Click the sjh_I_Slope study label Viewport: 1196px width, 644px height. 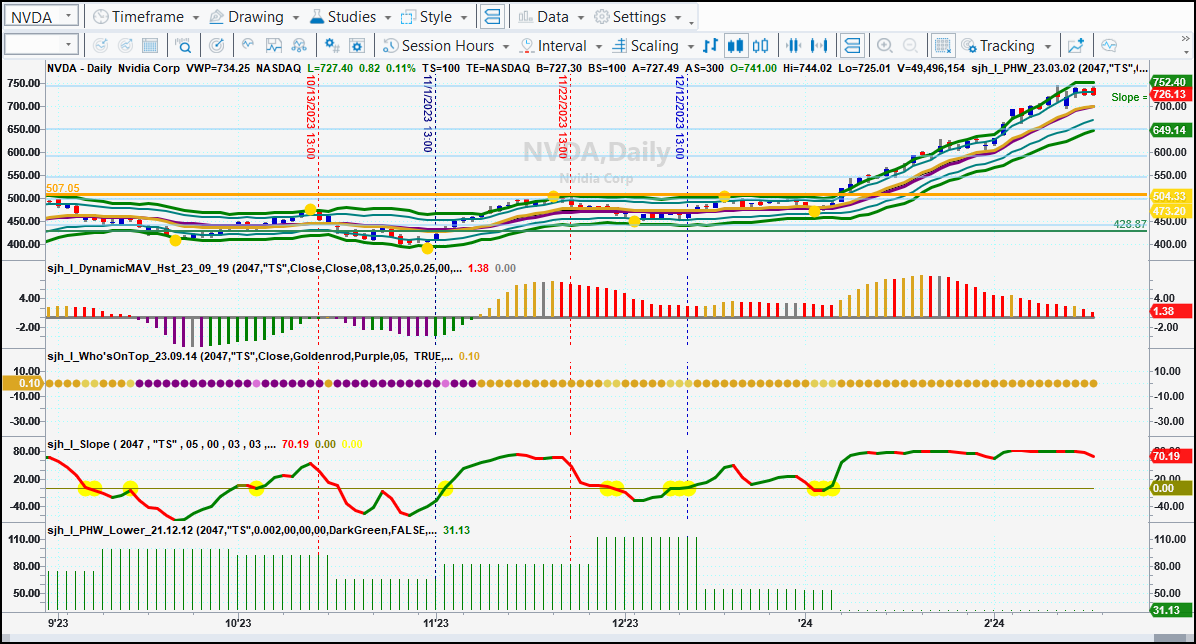(x=161, y=443)
